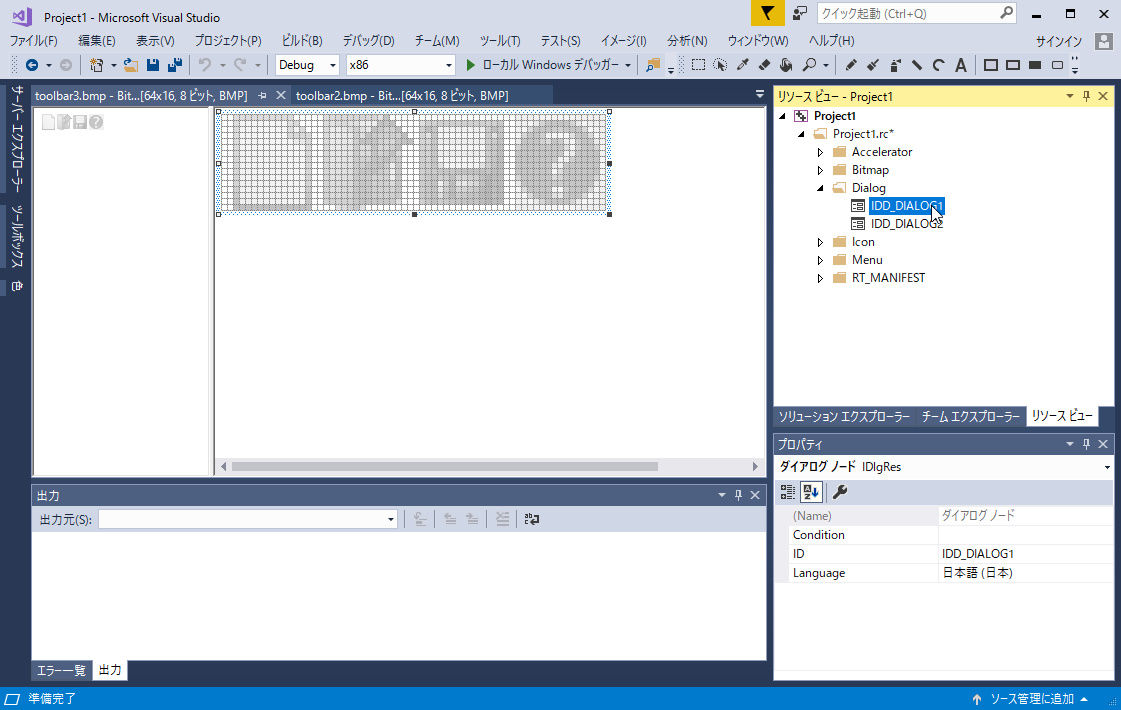
Task: Select the color picker eyedropper tool
Action: point(742,65)
